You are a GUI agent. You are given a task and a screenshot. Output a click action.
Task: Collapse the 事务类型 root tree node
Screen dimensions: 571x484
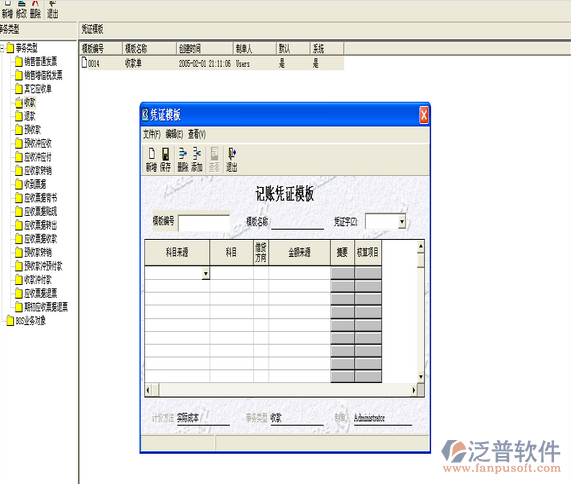(2, 48)
